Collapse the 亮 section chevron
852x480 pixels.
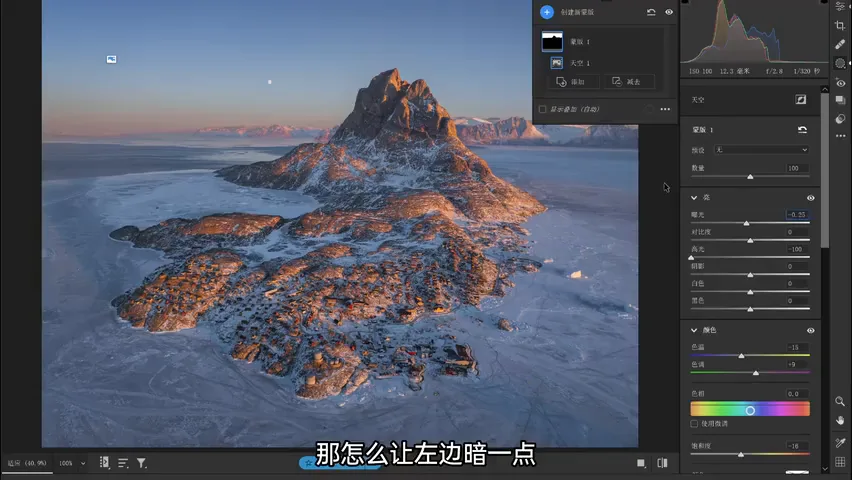pyautogui.click(x=694, y=197)
